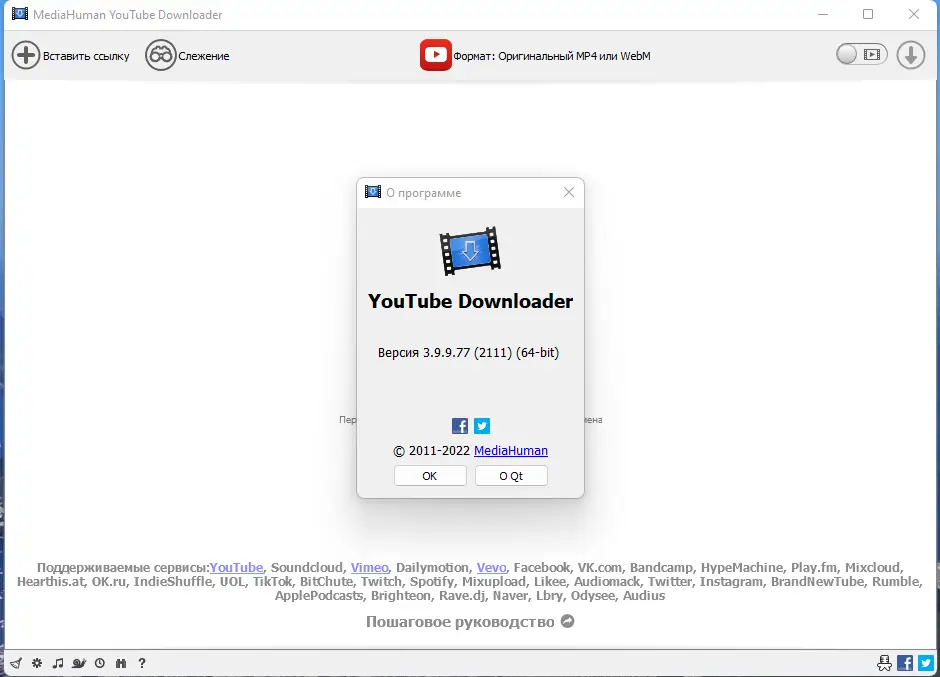Open history with the clock icon
This screenshot has width=940, height=677.
tap(99, 663)
